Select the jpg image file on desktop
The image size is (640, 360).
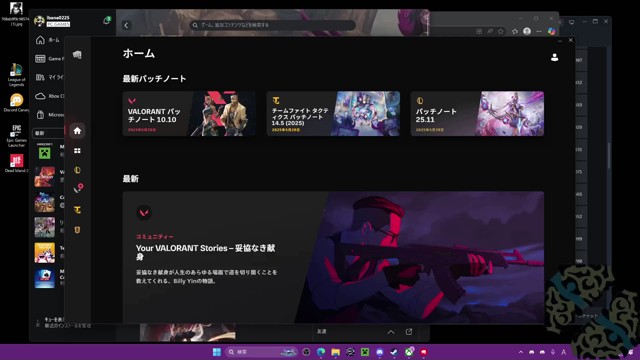pyautogui.click(x=16, y=13)
